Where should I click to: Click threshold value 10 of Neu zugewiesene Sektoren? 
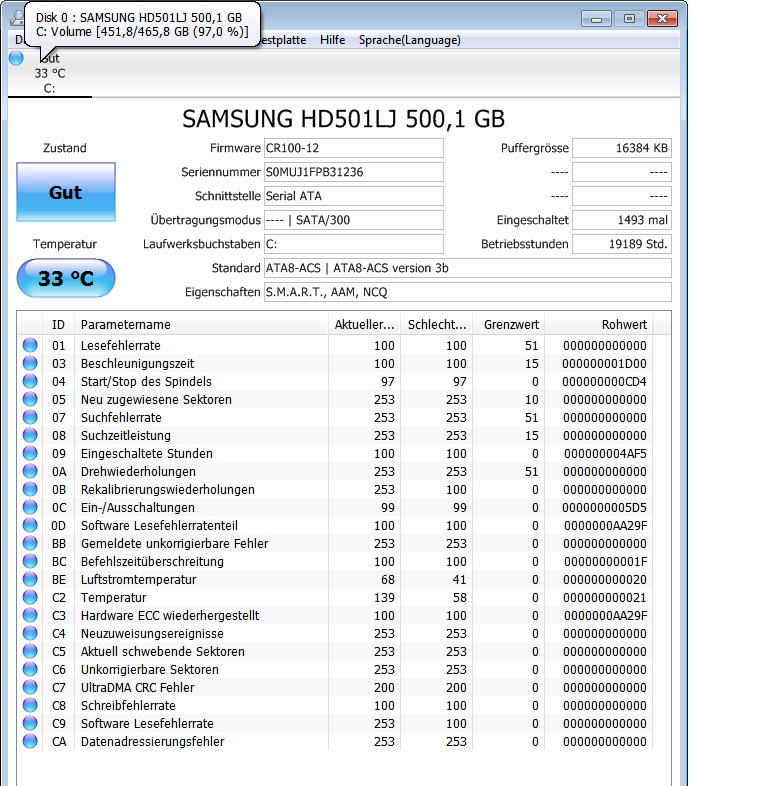point(531,400)
